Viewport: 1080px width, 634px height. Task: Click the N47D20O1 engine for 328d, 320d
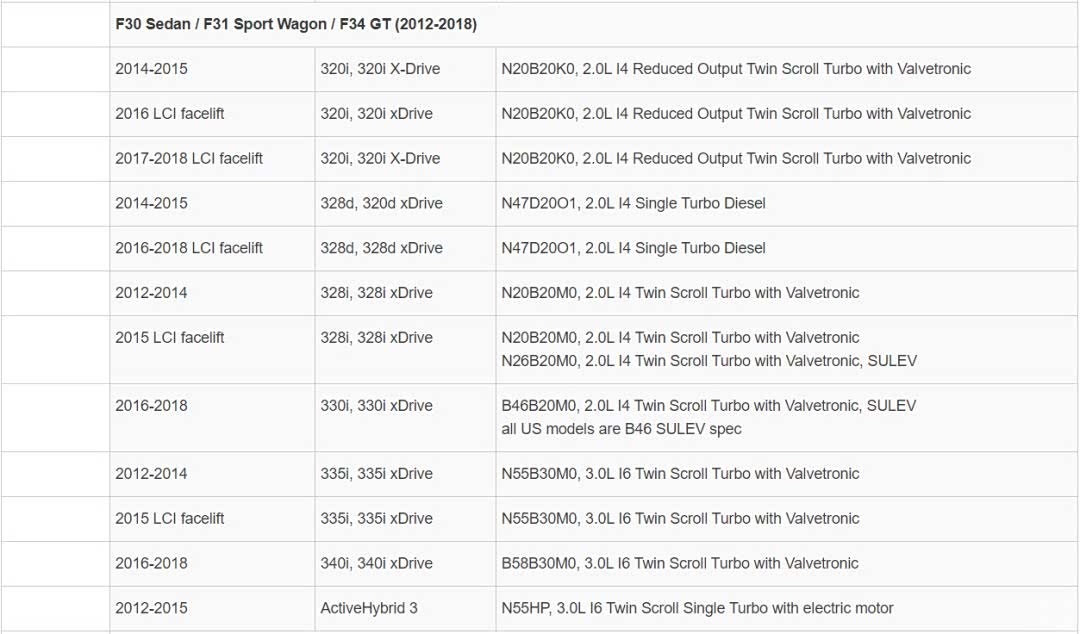click(633, 203)
